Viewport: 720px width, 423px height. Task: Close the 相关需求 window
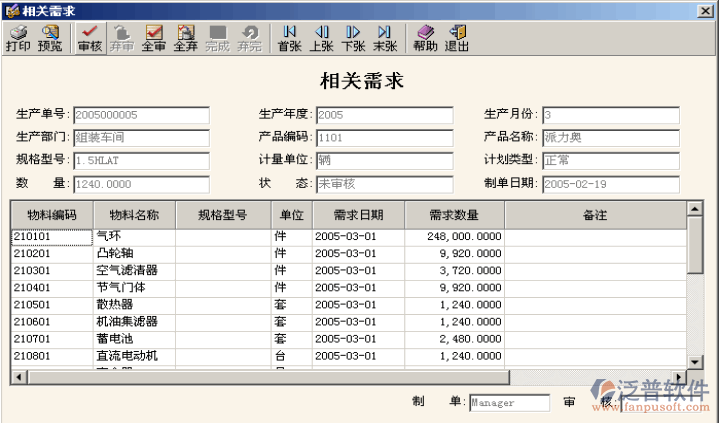tap(707, 9)
